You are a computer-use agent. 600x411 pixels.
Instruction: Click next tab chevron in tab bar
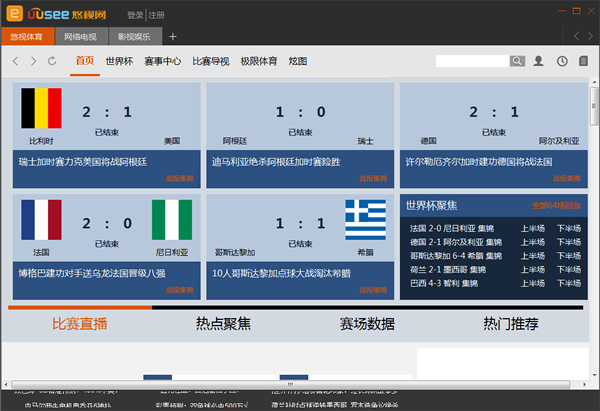(x=590, y=36)
